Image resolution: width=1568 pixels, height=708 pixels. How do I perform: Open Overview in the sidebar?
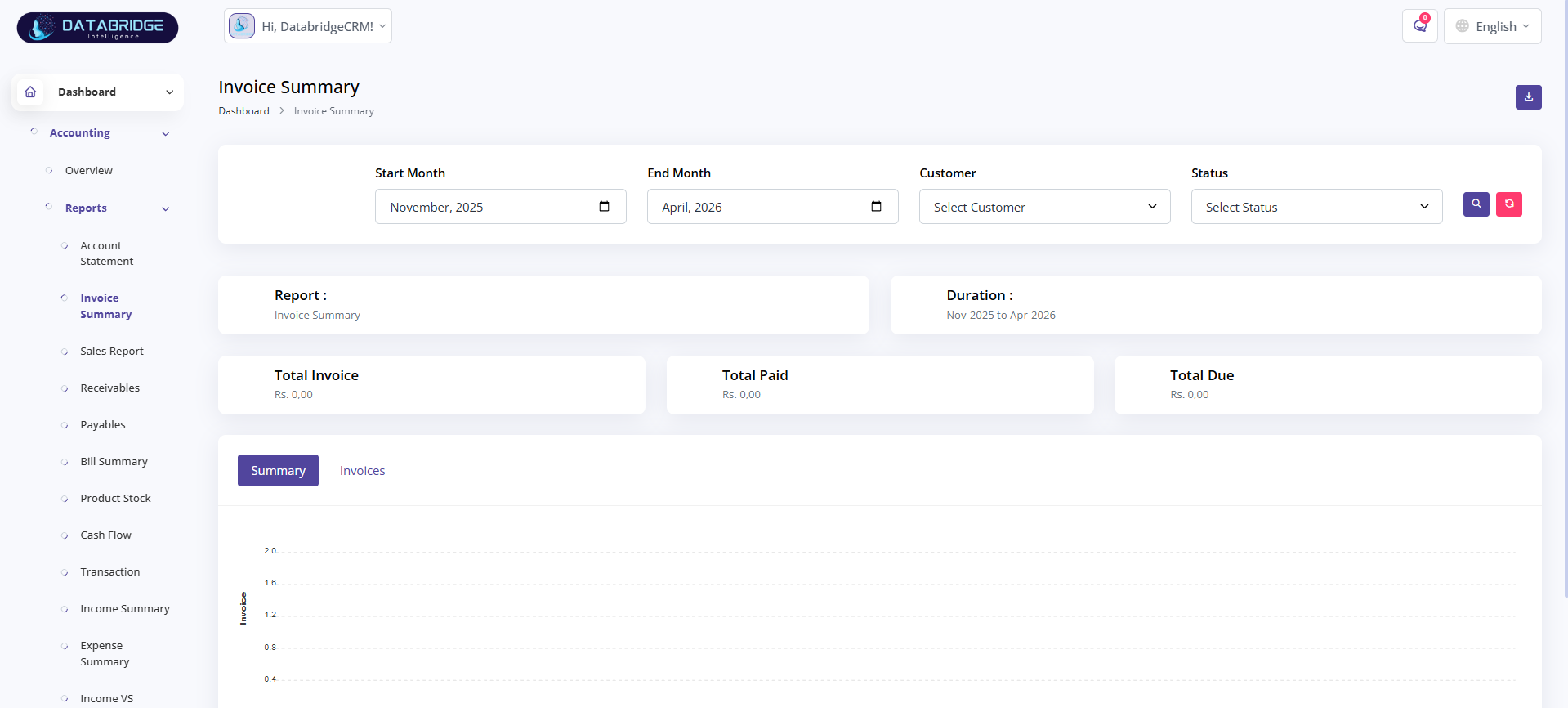tap(89, 171)
